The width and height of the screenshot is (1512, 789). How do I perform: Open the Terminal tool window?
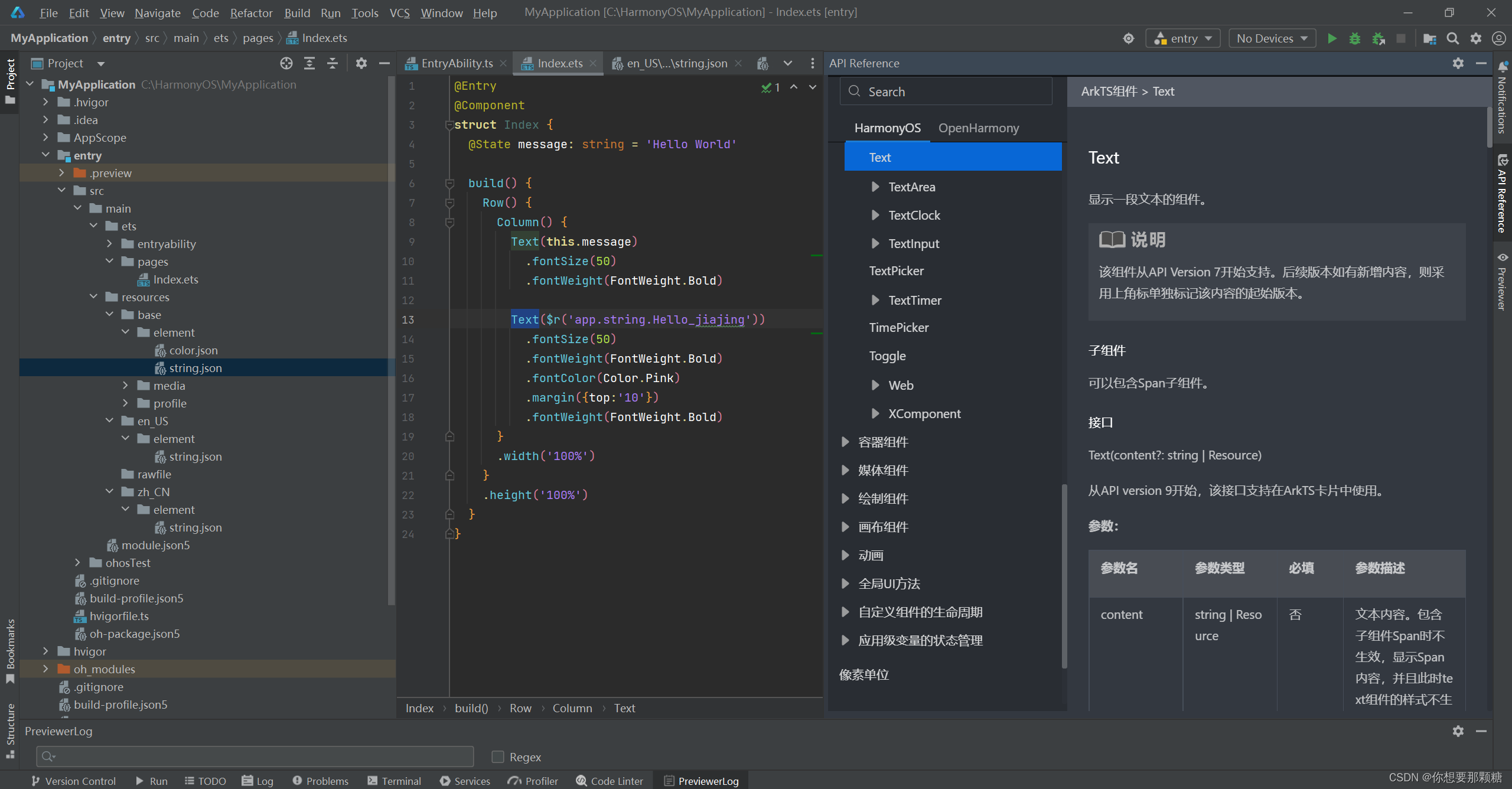click(394, 781)
